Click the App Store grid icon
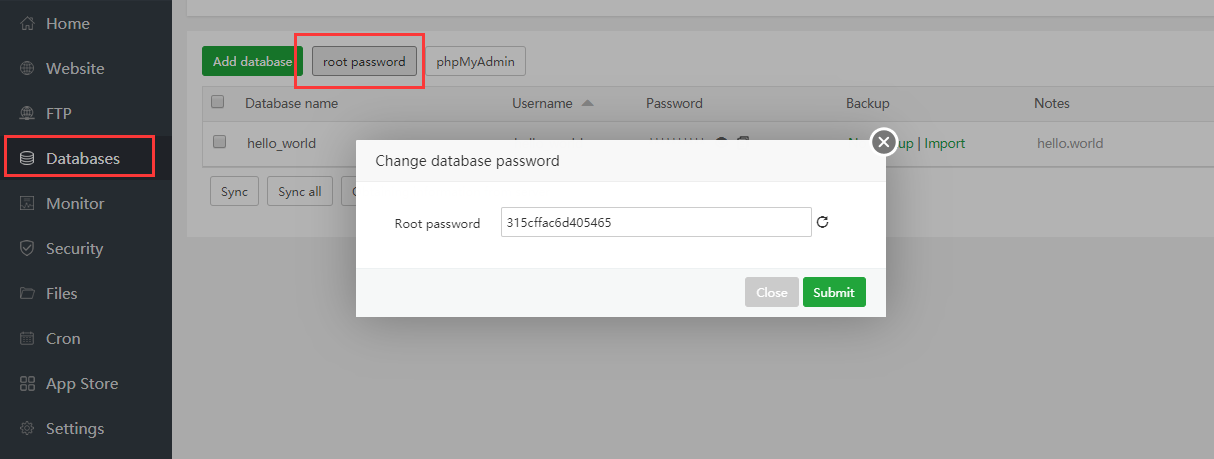 (x=28, y=383)
